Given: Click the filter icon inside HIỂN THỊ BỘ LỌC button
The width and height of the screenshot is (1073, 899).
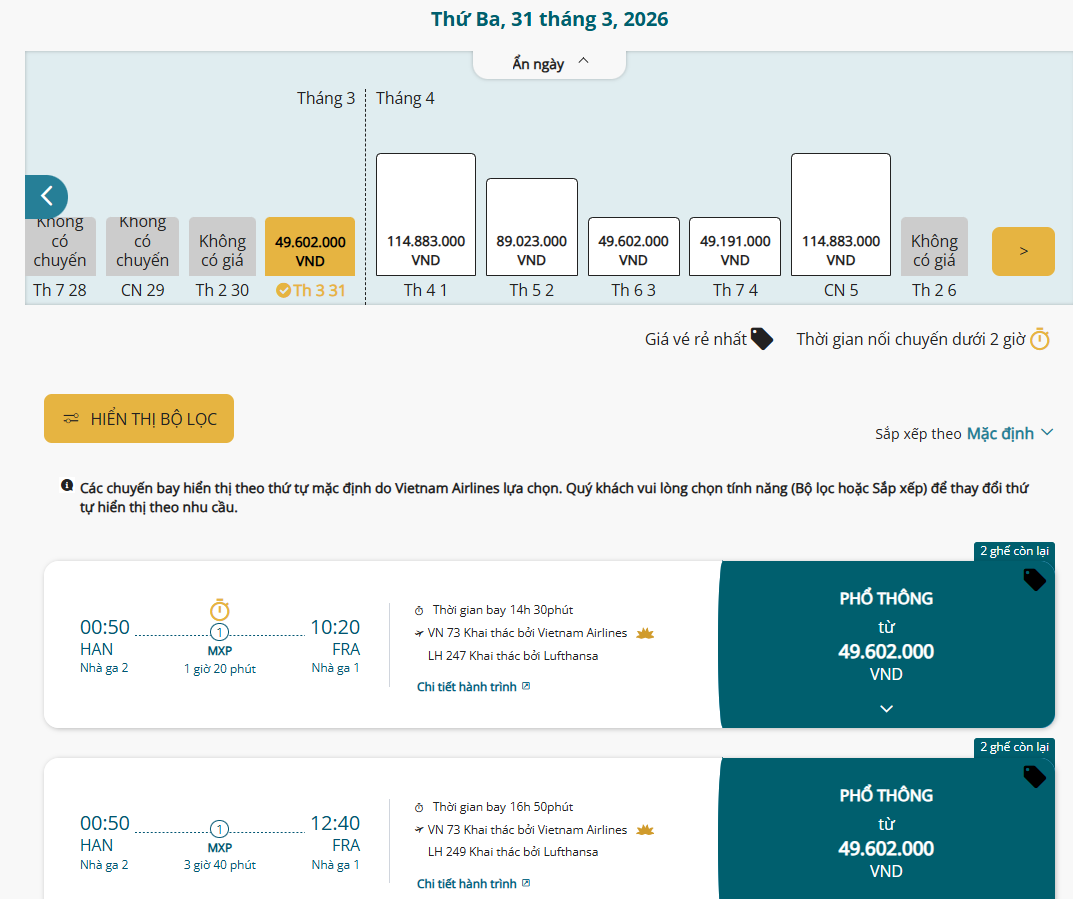Looking at the screenshot, I should [71, 418].
